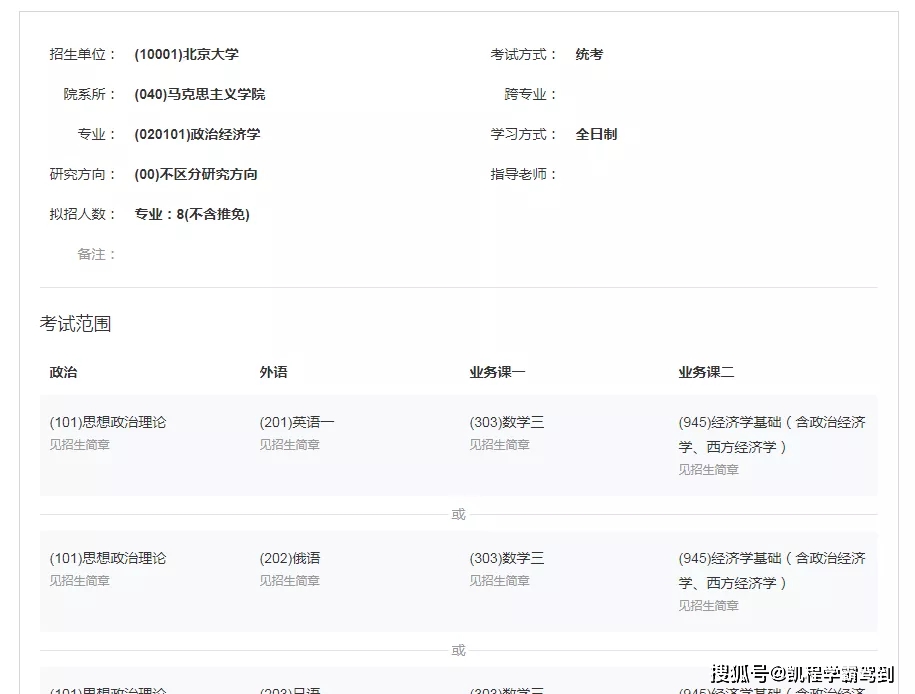Click 见招生简章 under (201)英语一
Image resolution: width=915 pixels, height=694 pixels.
[289, 445]
